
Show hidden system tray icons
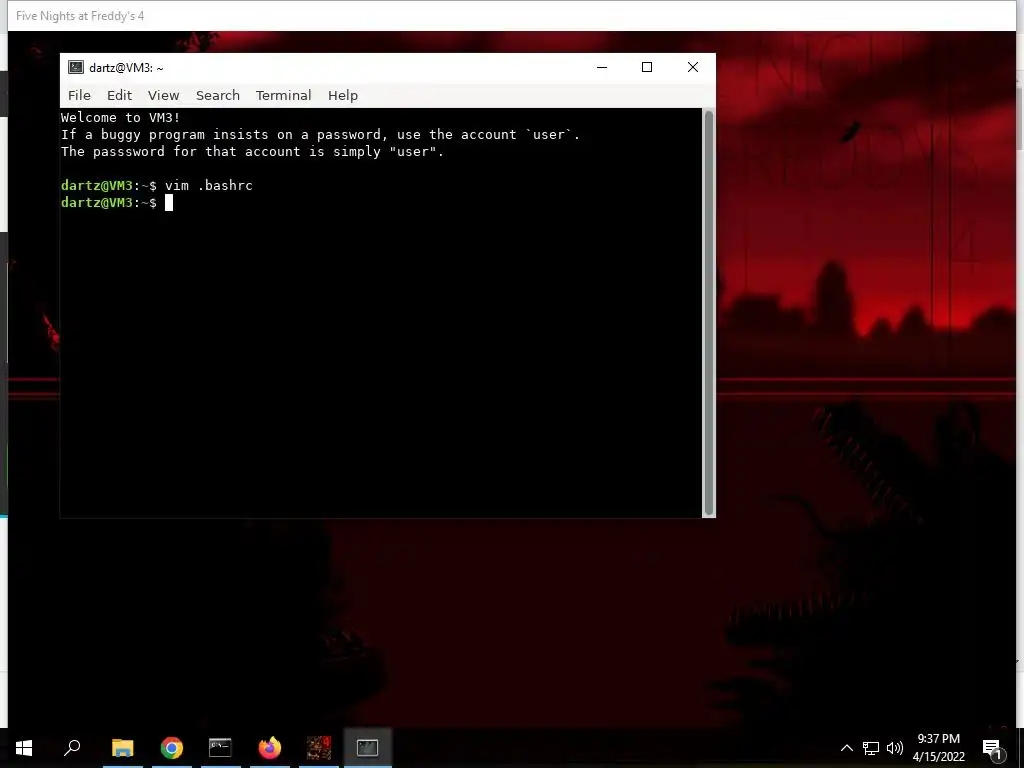point(846,748)
